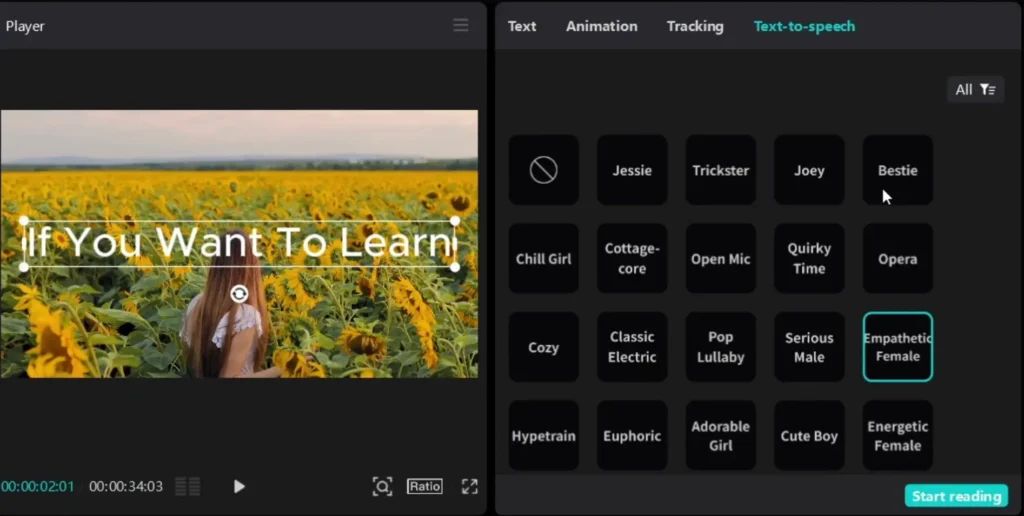This screenshot has height=516, width=1024.
Task: Switch to the Tracking tab
Action: 695,26
